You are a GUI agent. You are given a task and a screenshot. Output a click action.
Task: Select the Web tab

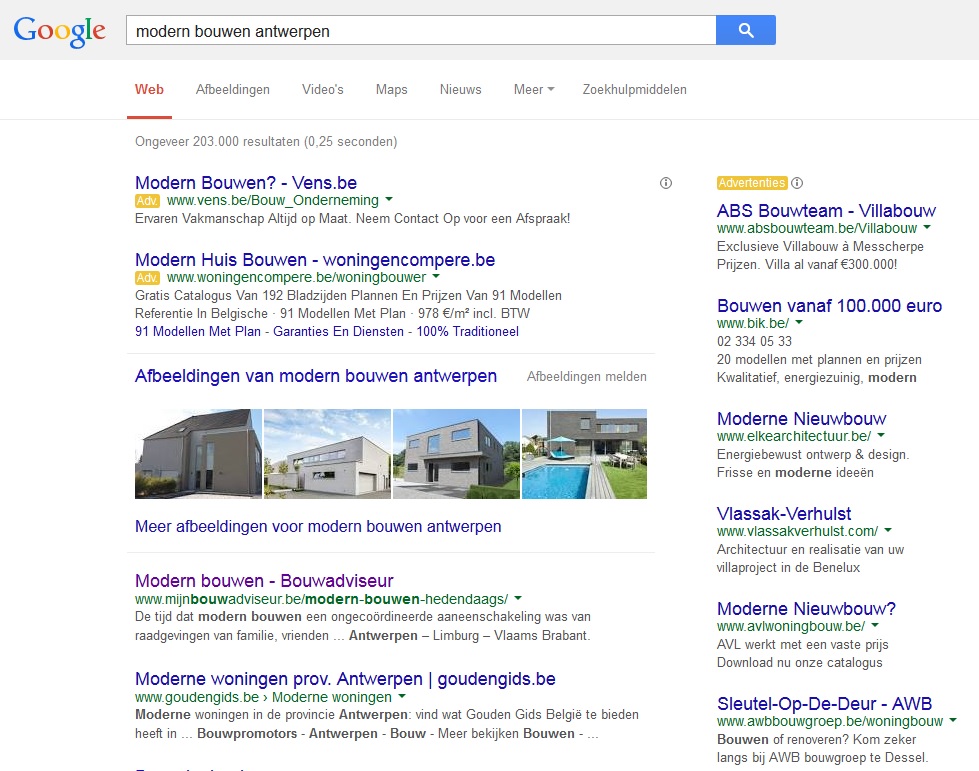[x=149, y=89]
